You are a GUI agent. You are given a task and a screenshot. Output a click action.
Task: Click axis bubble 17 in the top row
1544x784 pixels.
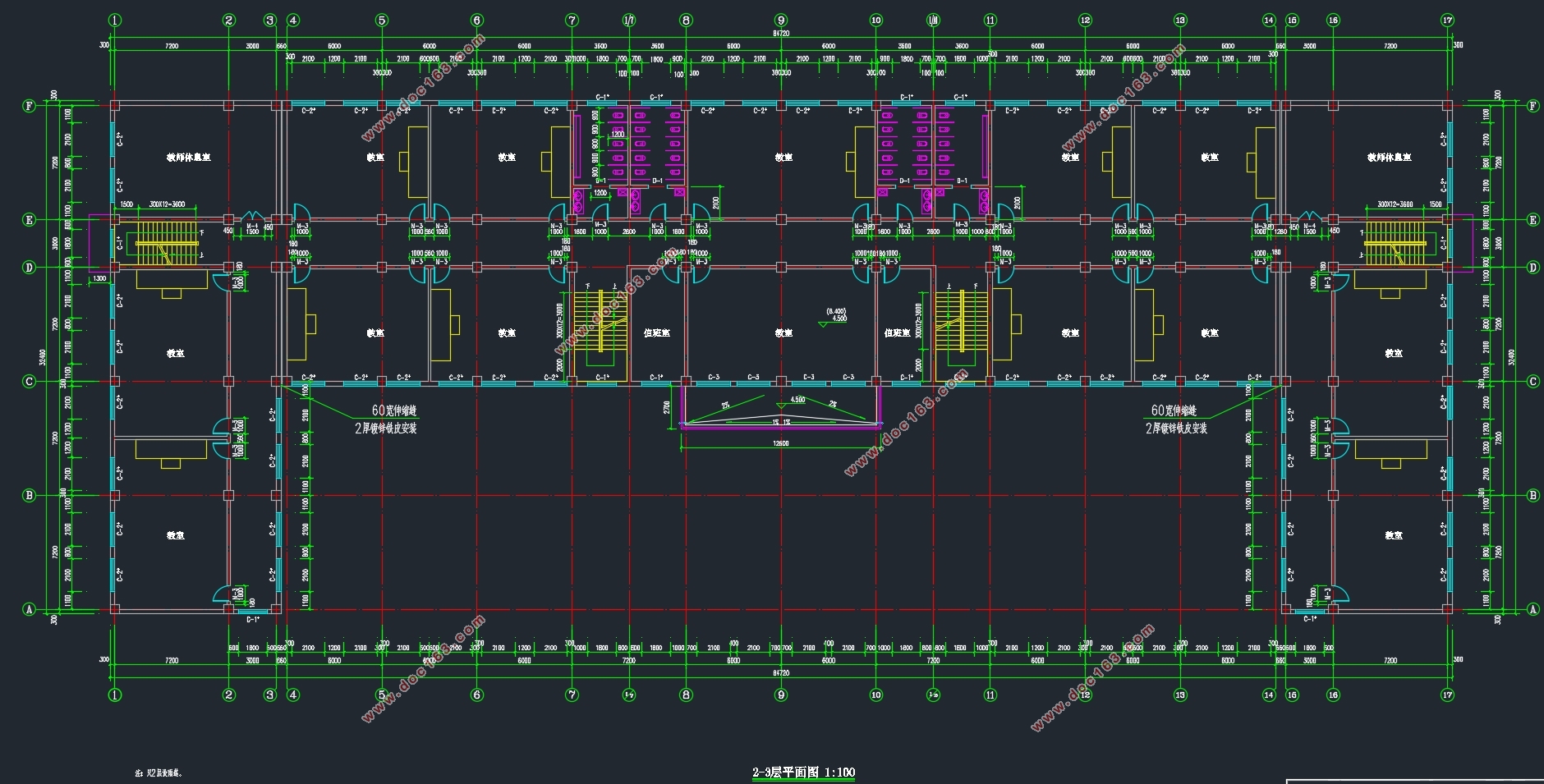coord(1447,20)
